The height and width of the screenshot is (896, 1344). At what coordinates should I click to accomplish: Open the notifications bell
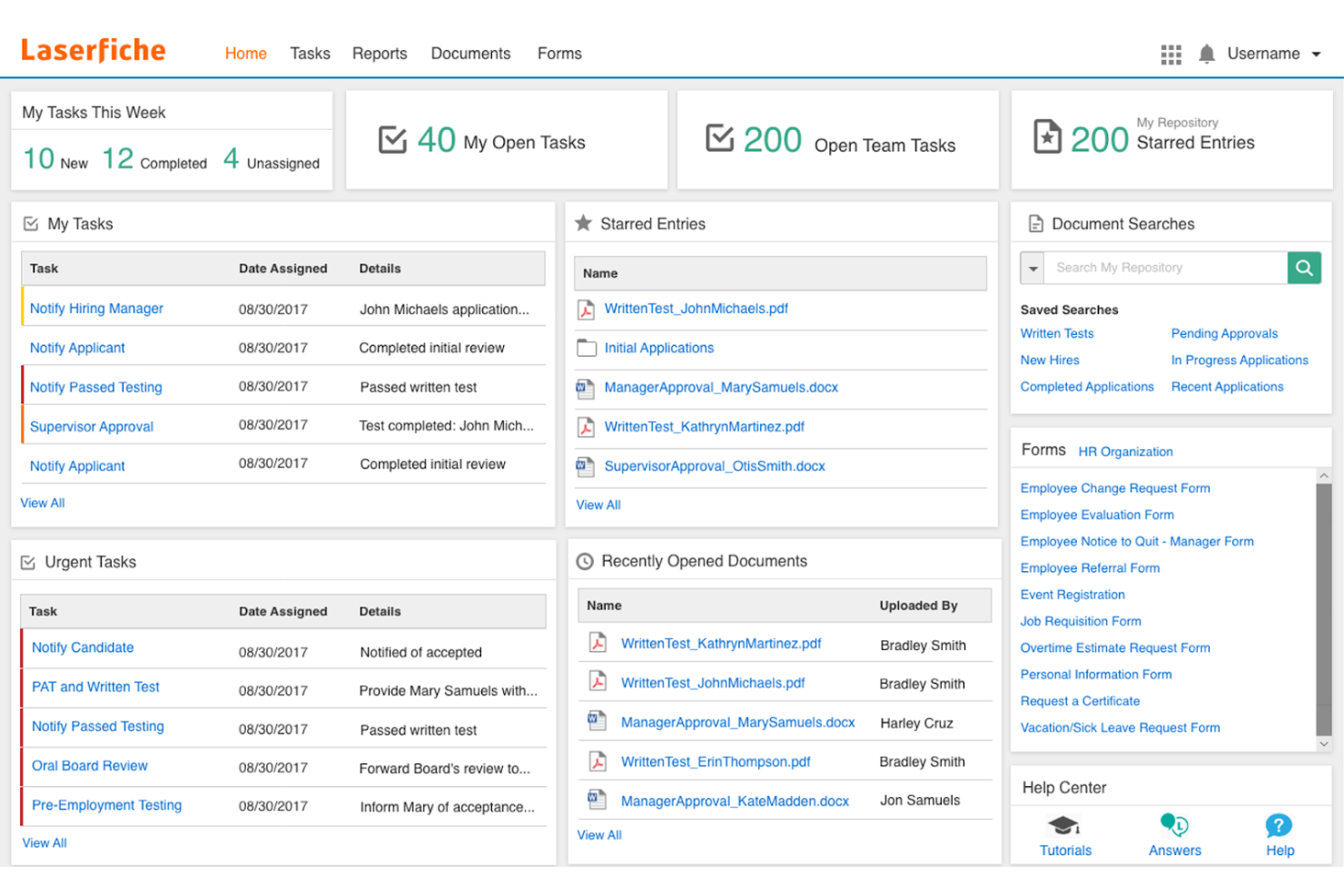1207,54
